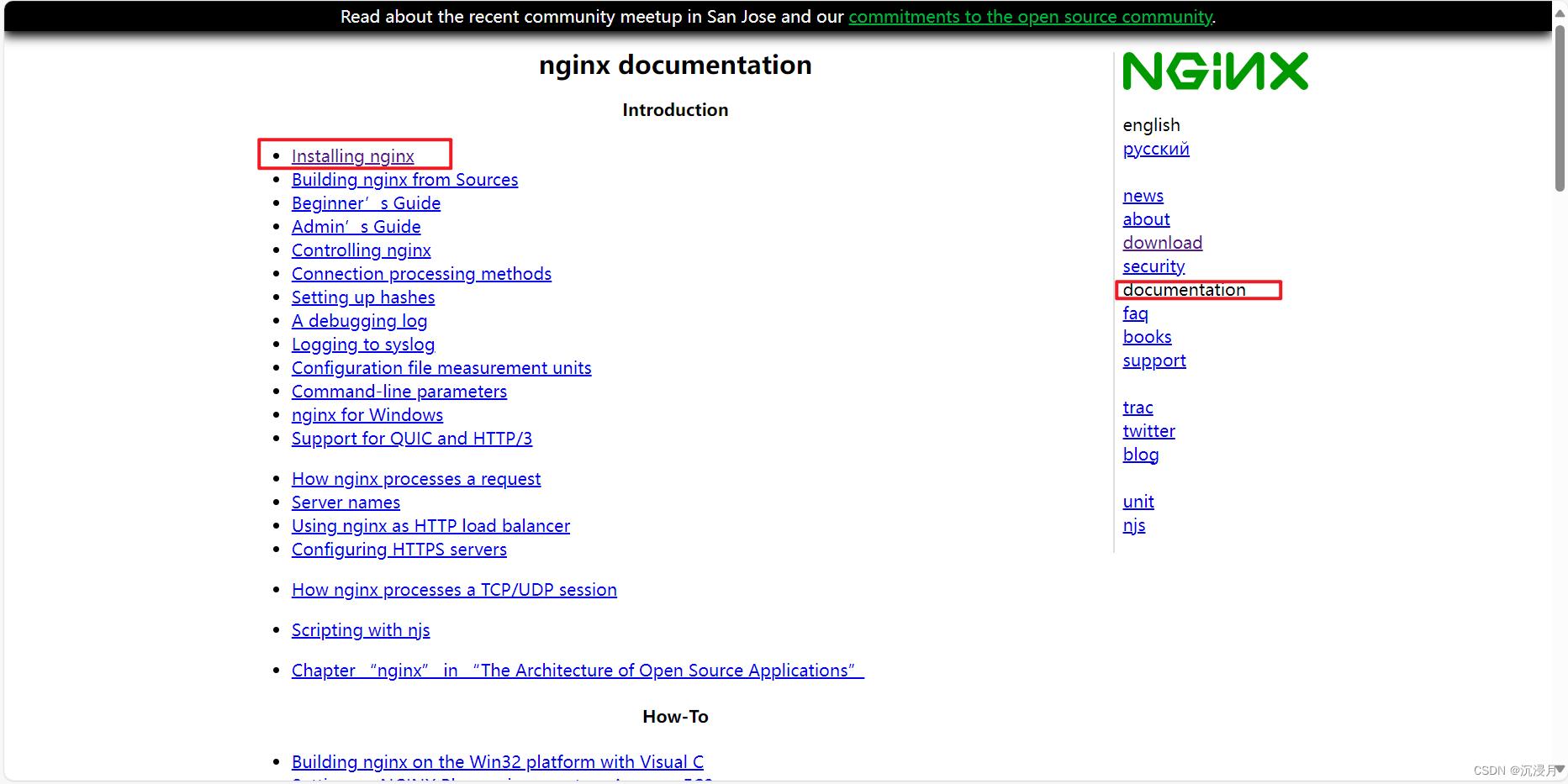Visit the twitter link
This screenshot has height=784, width=1568.
pos(1148,430)
